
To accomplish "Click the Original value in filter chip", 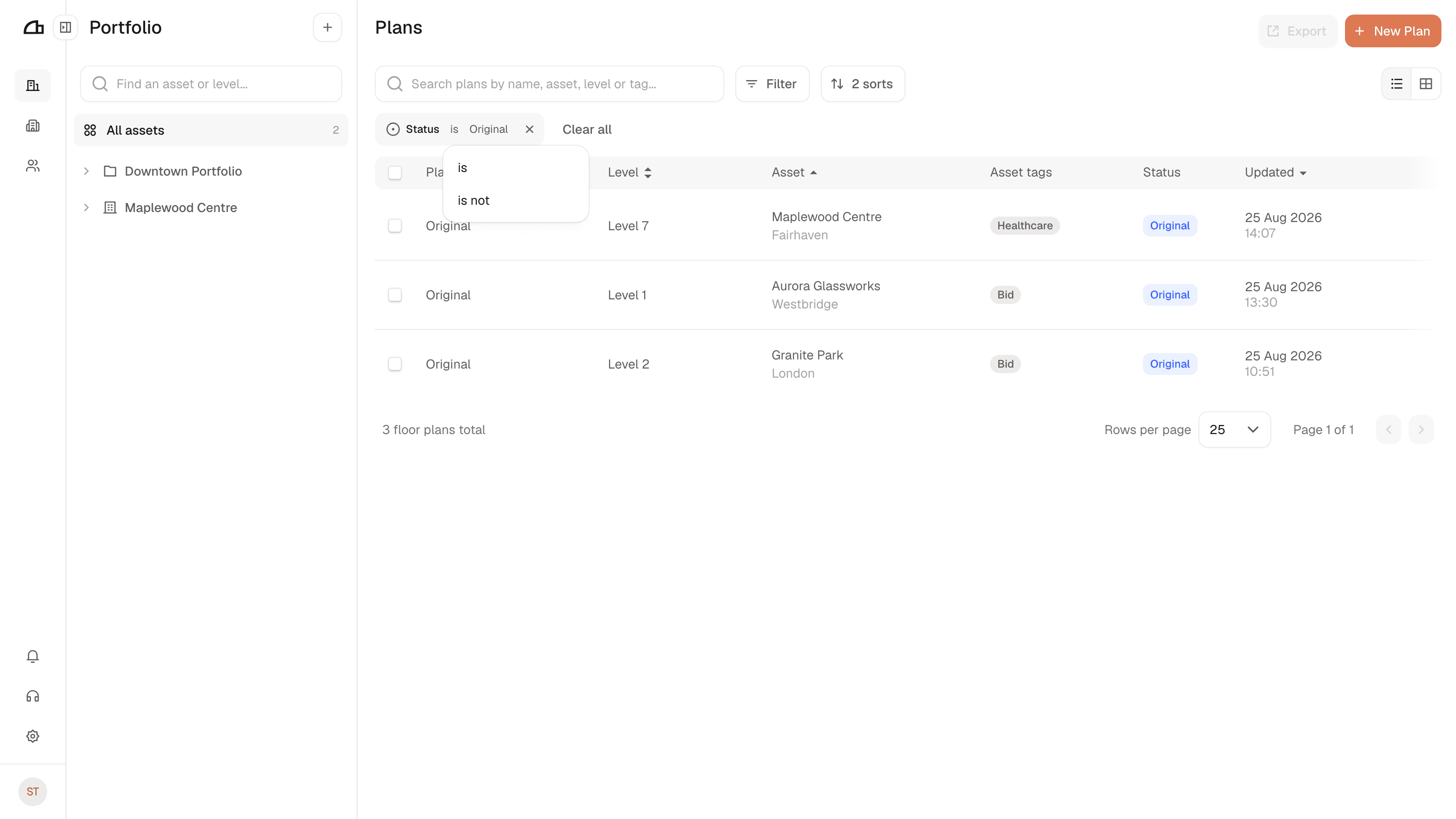I will 488,129.
